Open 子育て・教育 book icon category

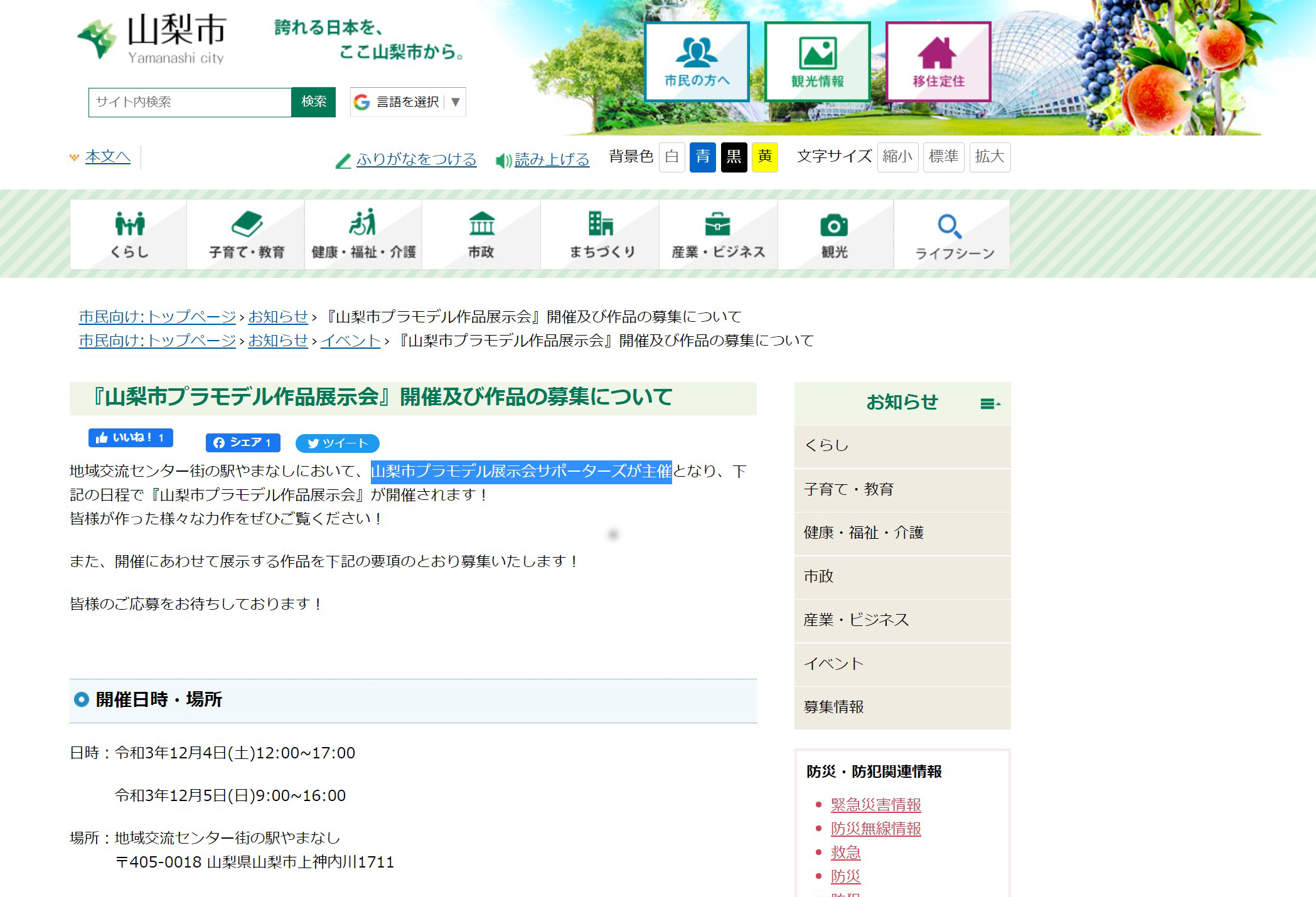coord(246,235)
